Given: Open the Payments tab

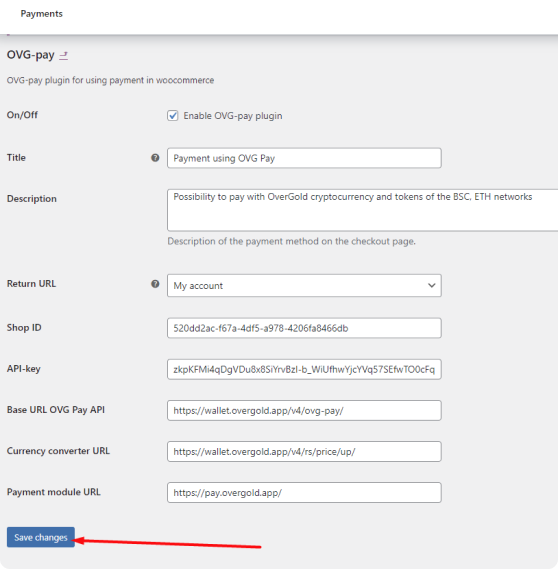Looking at the screenshot, I should (41, 14).
